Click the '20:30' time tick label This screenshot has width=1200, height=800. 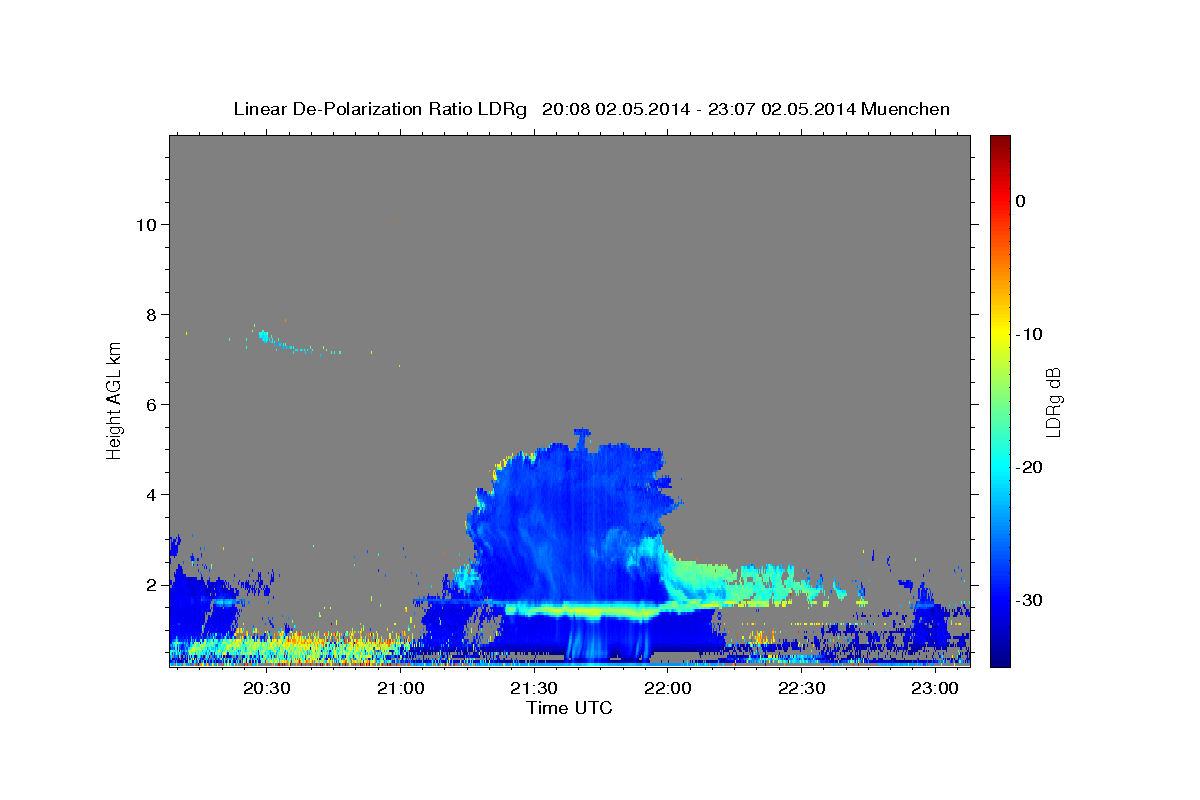pyautogui.click(x=267, y=689)
